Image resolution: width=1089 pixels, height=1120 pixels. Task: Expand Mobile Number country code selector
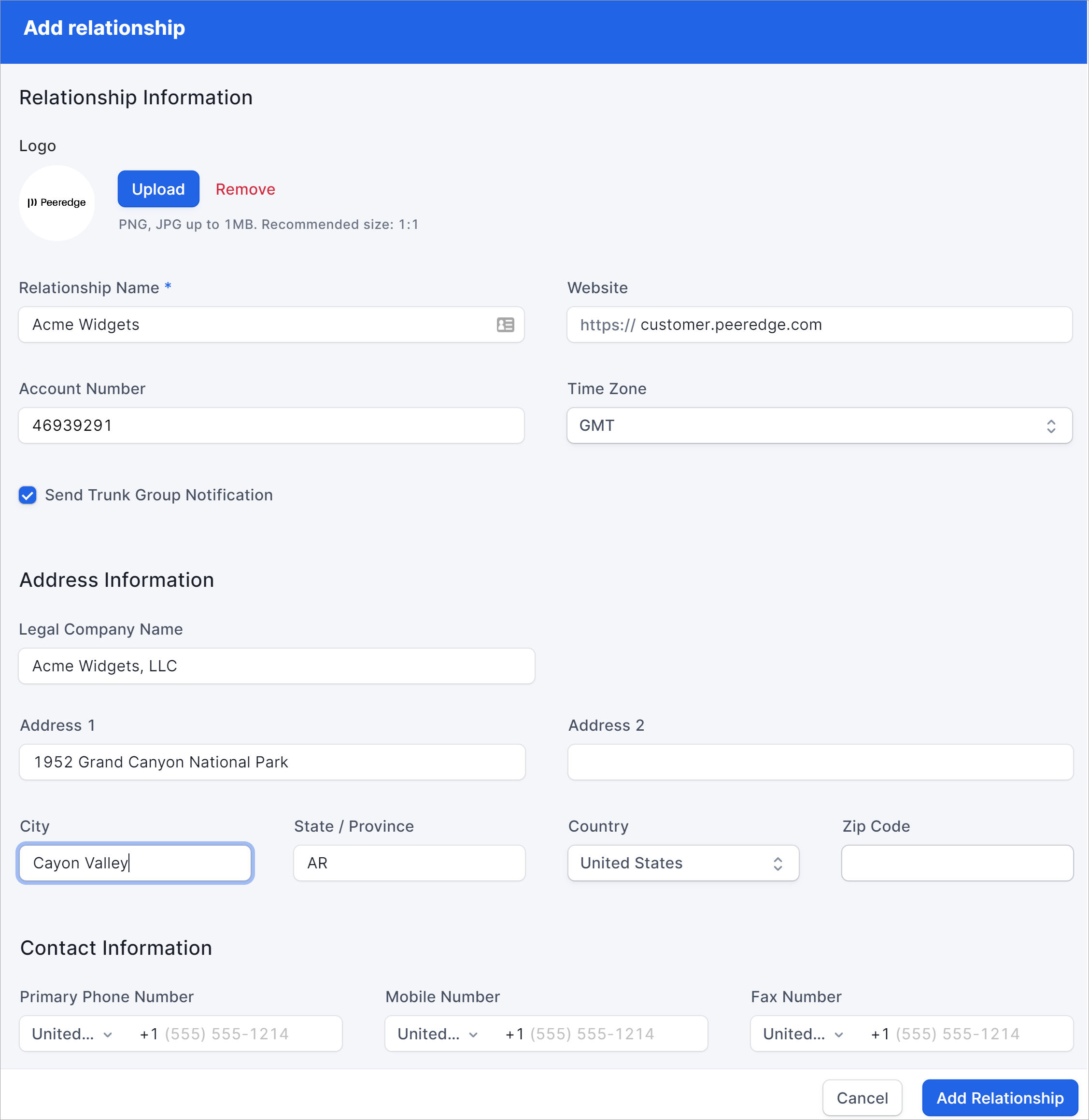(x=438, y=1034)
